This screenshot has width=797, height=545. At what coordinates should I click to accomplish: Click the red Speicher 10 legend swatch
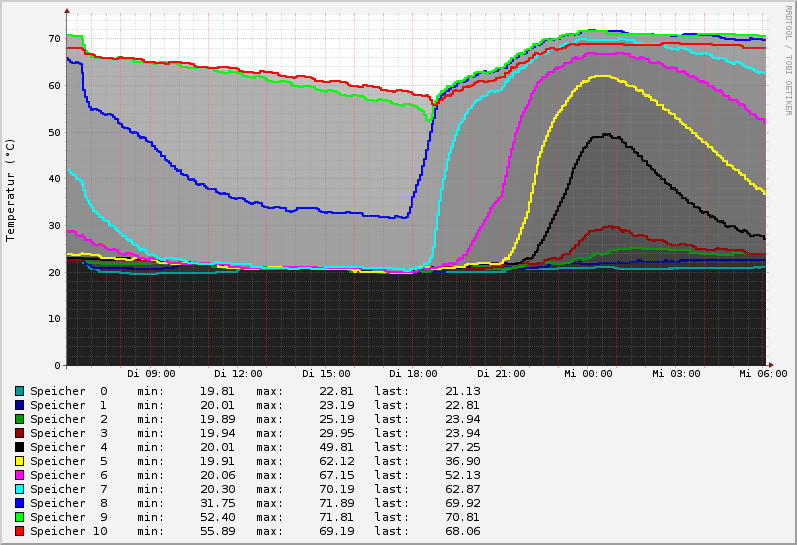tap(19, 531)
